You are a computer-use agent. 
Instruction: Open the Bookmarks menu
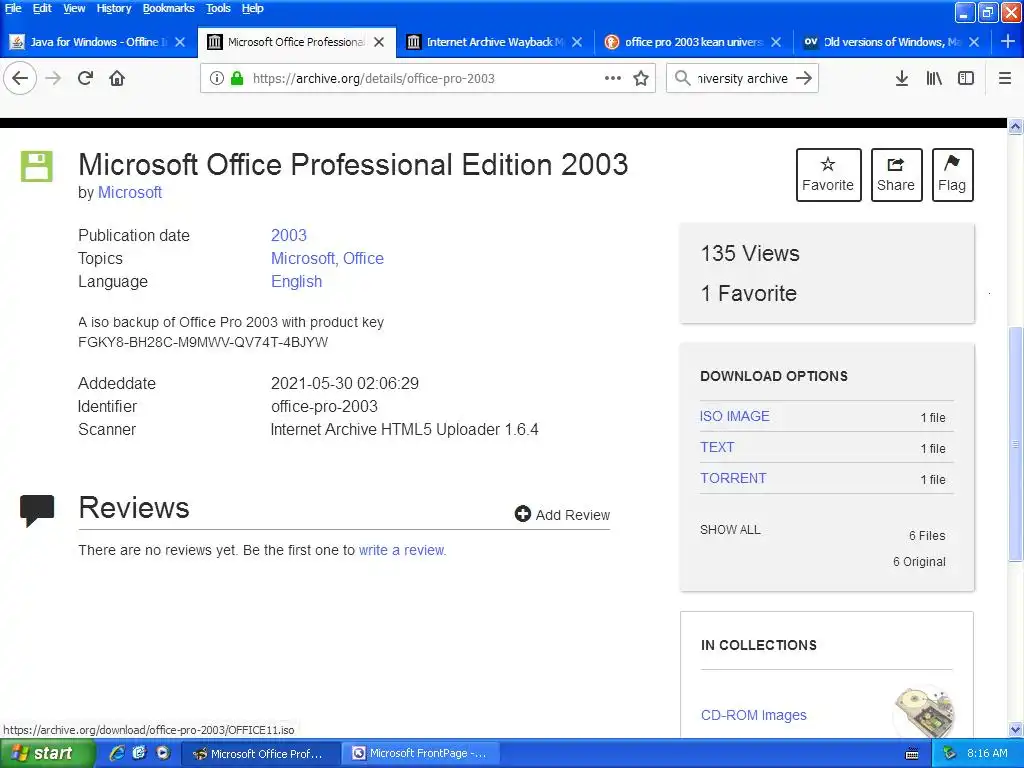(x=168, y=8)
